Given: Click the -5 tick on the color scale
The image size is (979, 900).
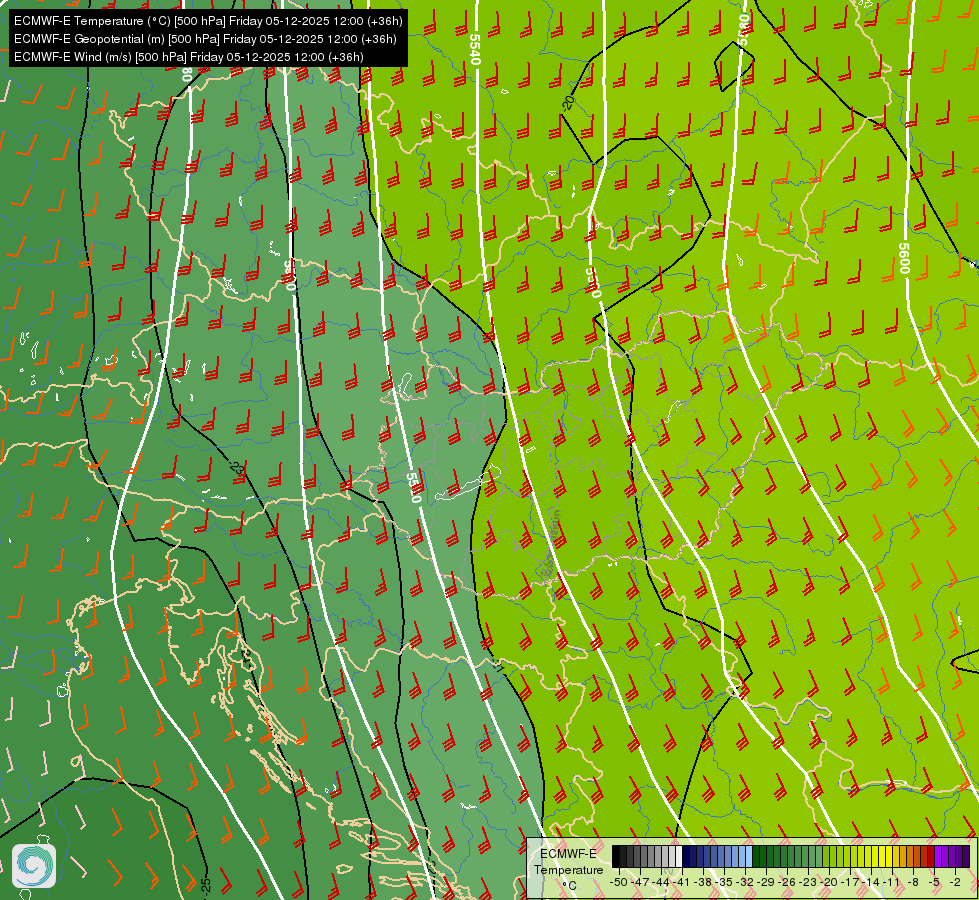Looking at the screenshot, I should pyautogui.click(x=935, y=882).
